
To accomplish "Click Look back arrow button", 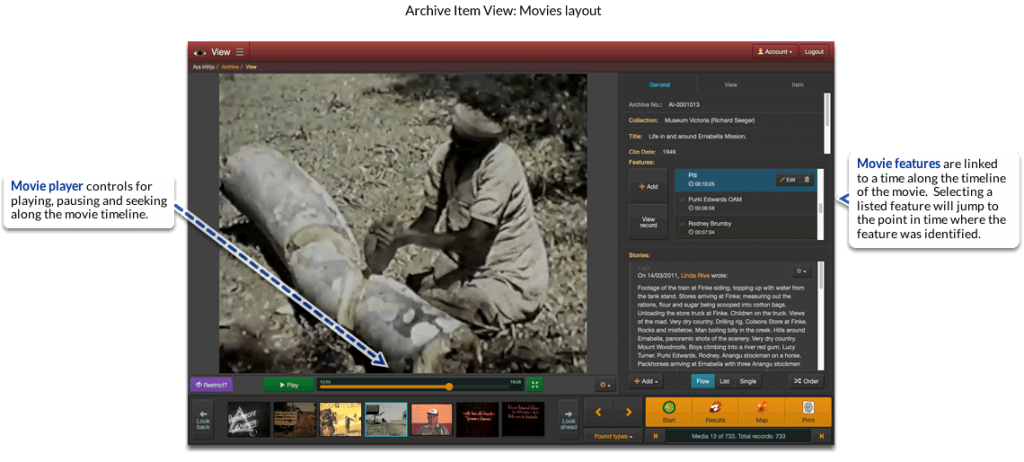I will [x=203, y=420].
